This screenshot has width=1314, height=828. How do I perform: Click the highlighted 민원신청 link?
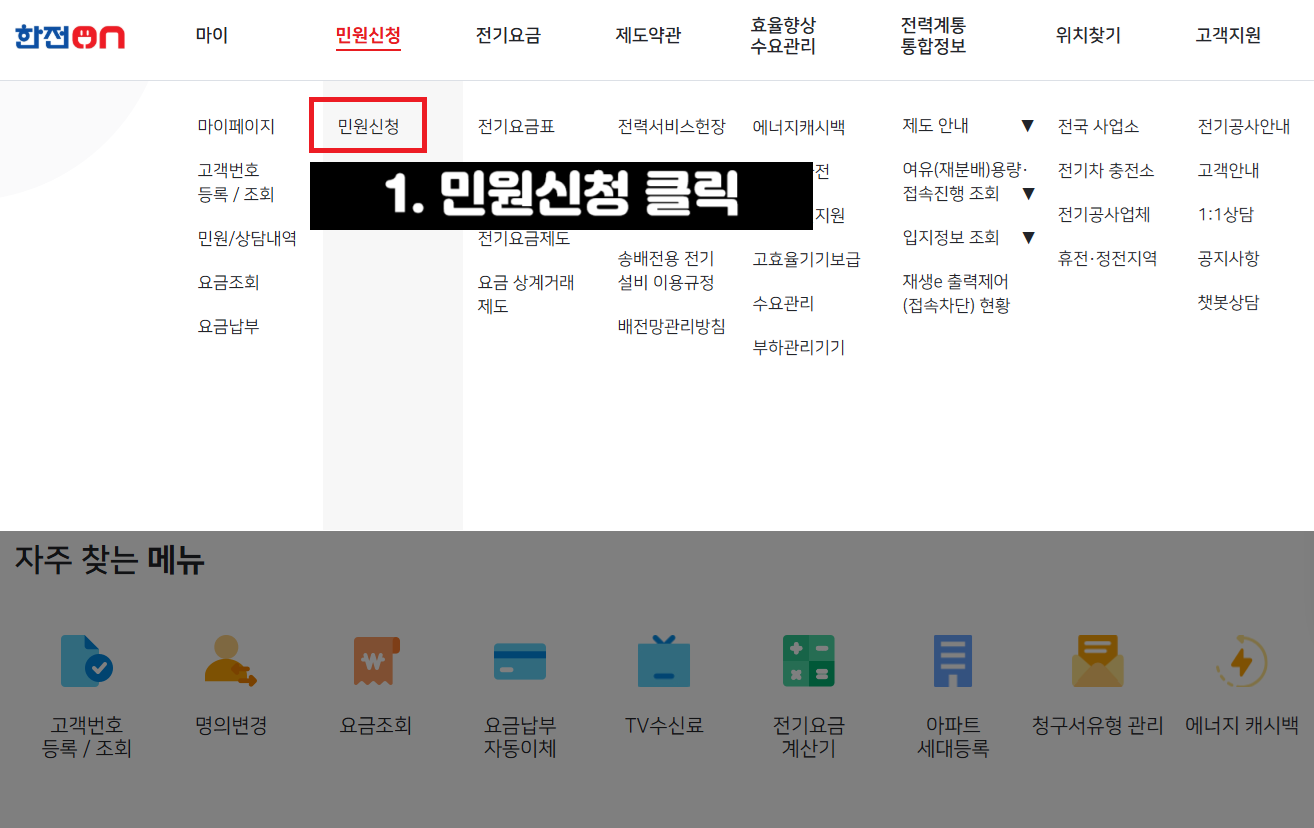click(x=368, y=125)
